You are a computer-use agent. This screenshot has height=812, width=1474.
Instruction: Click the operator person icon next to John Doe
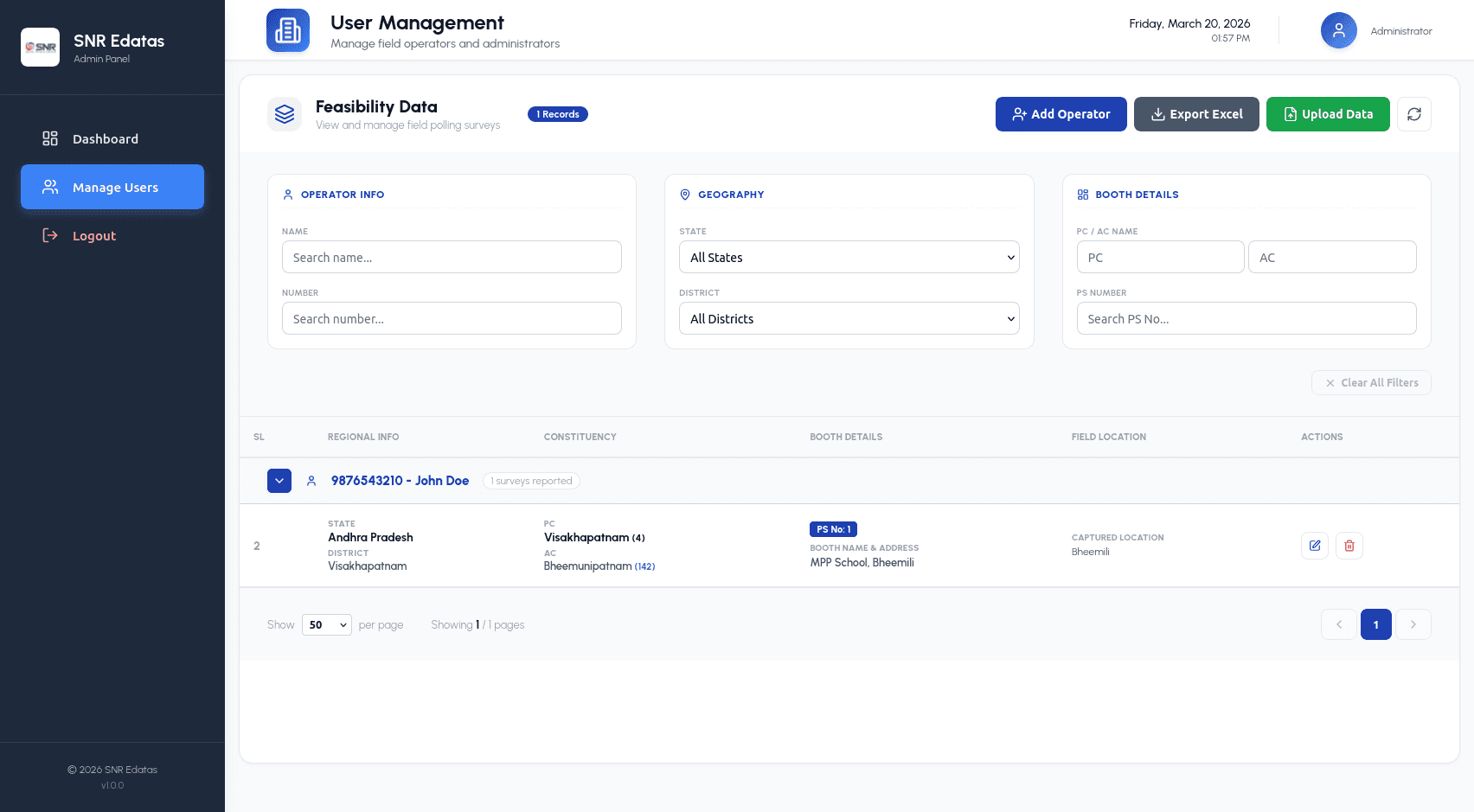click(x=311, y=481)
